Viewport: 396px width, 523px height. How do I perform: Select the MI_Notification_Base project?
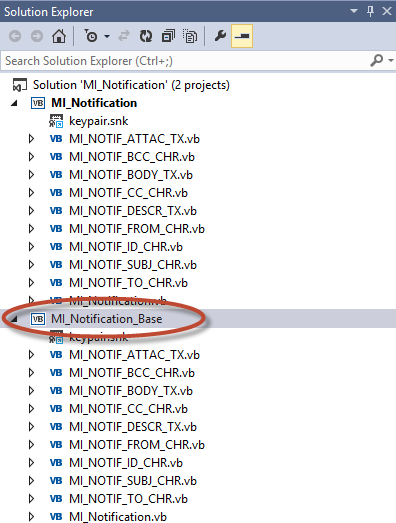click(x=106, y=319)
